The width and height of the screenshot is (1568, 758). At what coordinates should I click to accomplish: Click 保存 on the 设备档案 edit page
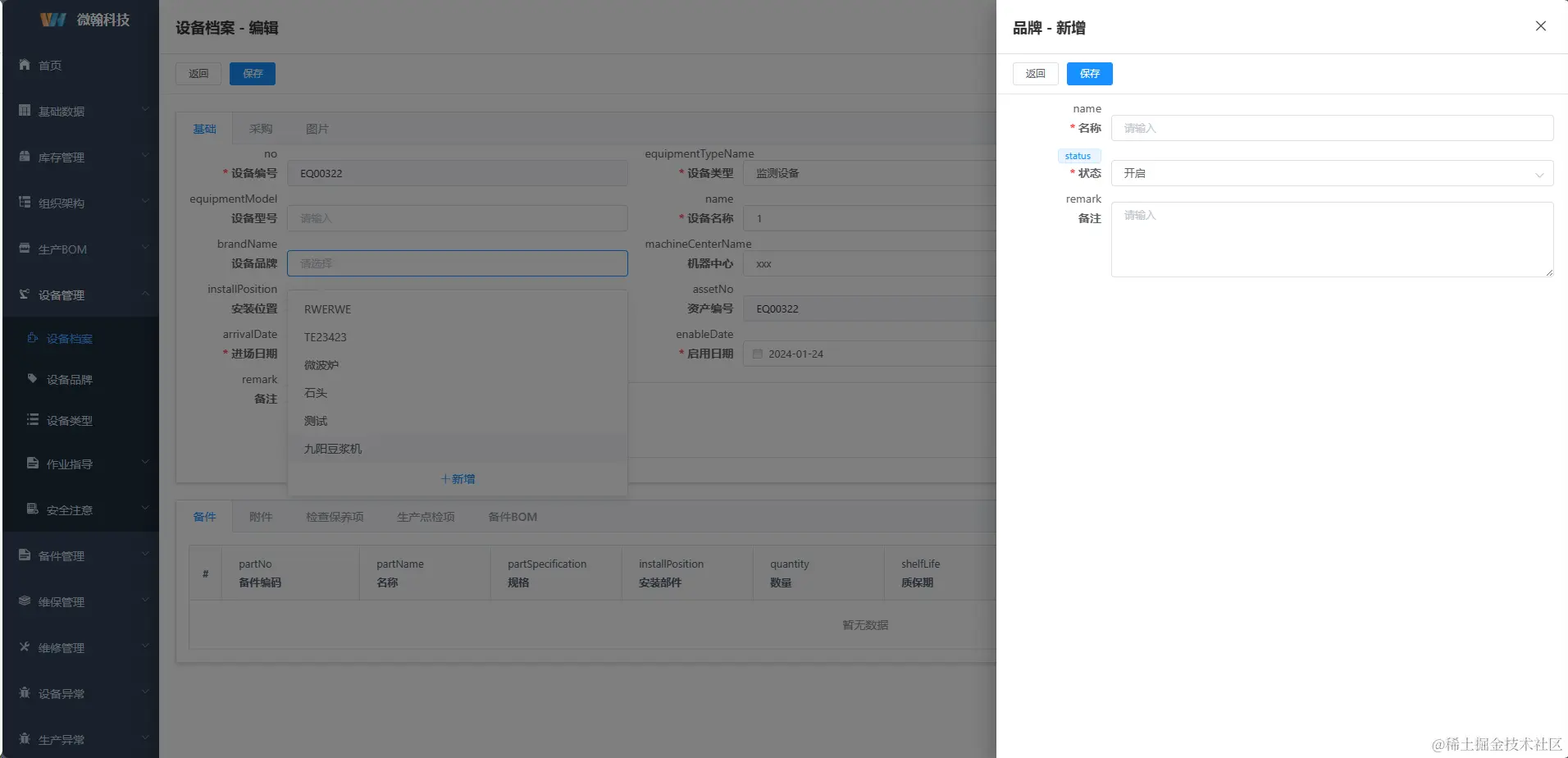coord(253,74)
